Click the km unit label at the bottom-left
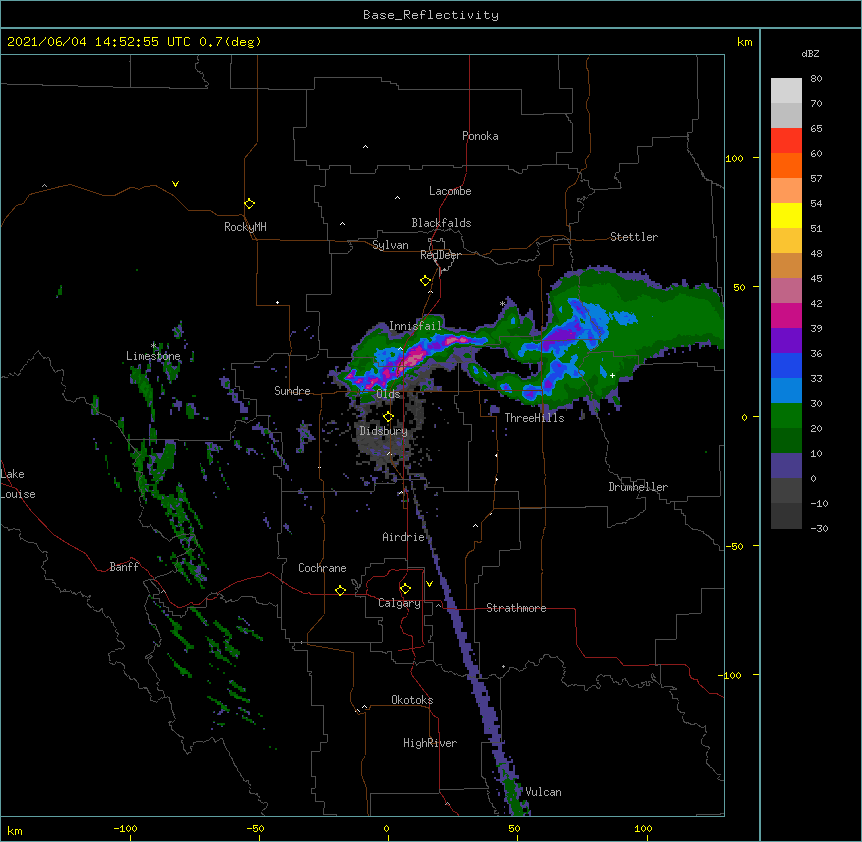862x842 pixels. pyautogui.click(x=15, y=831)
